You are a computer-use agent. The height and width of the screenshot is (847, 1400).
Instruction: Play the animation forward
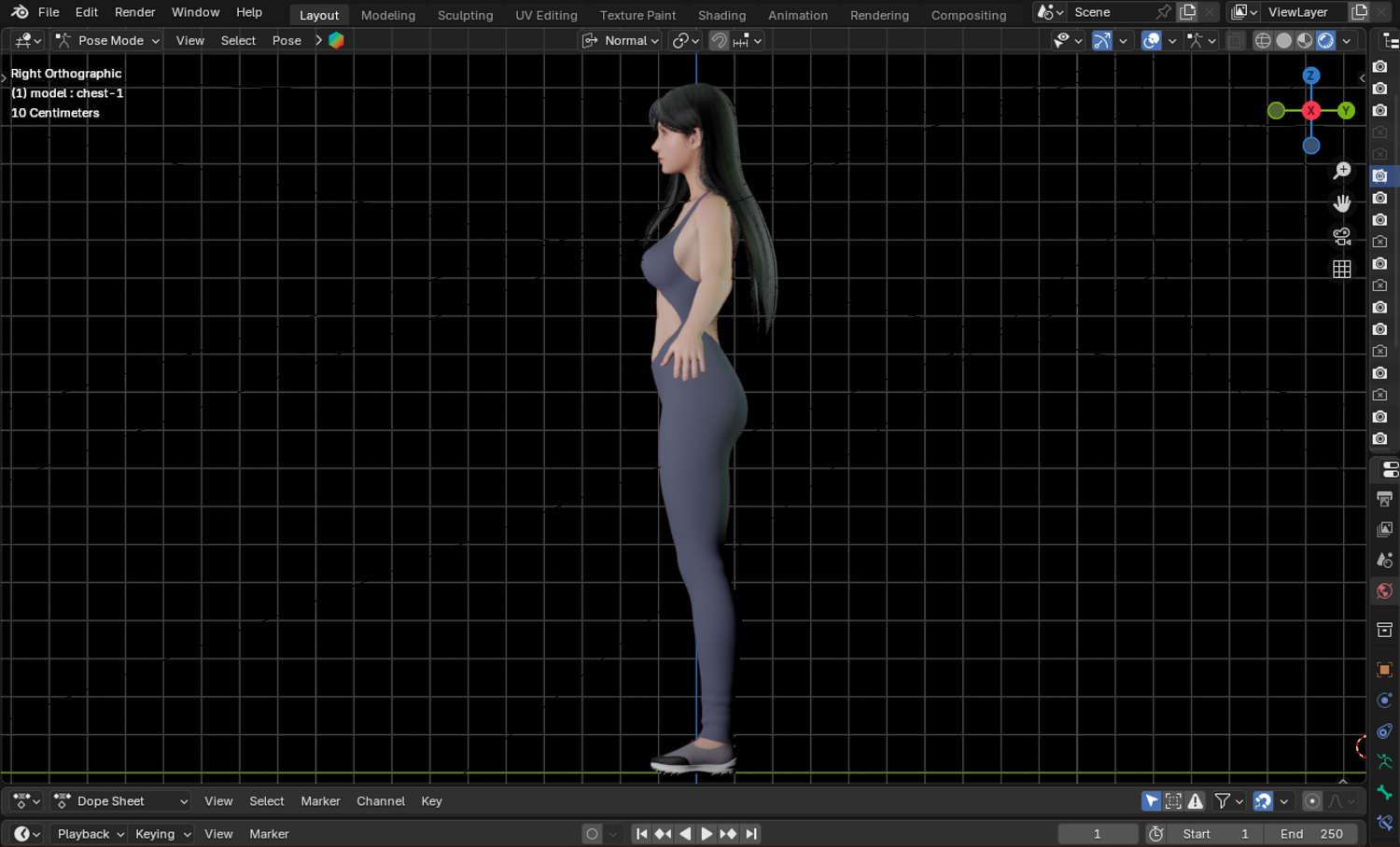coord(707,834)
